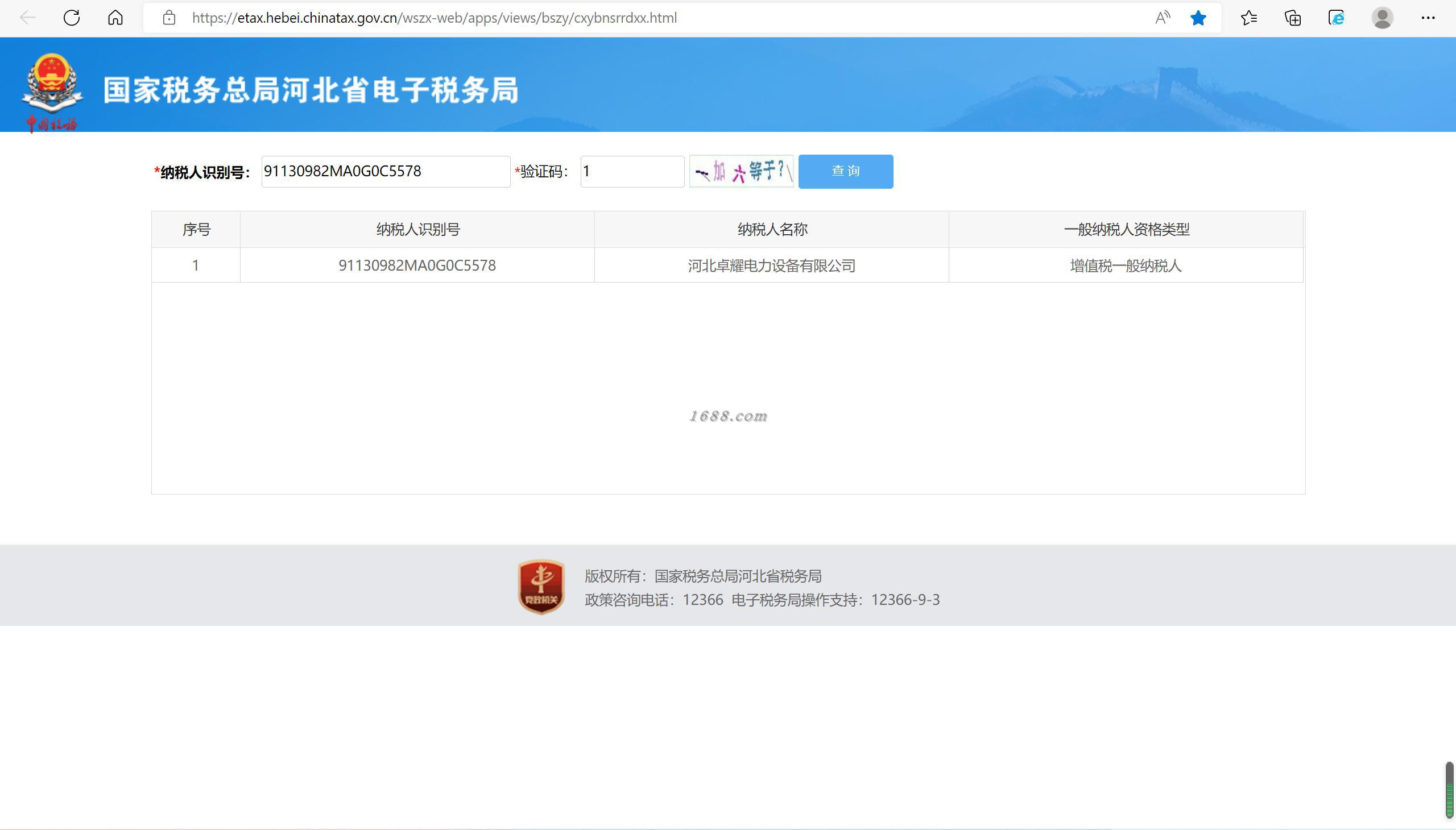Image resolution: width=1456 pixels, height=830 pixels.
Task: Click the 纳税人名称 column header
Action: coord(772,229)
